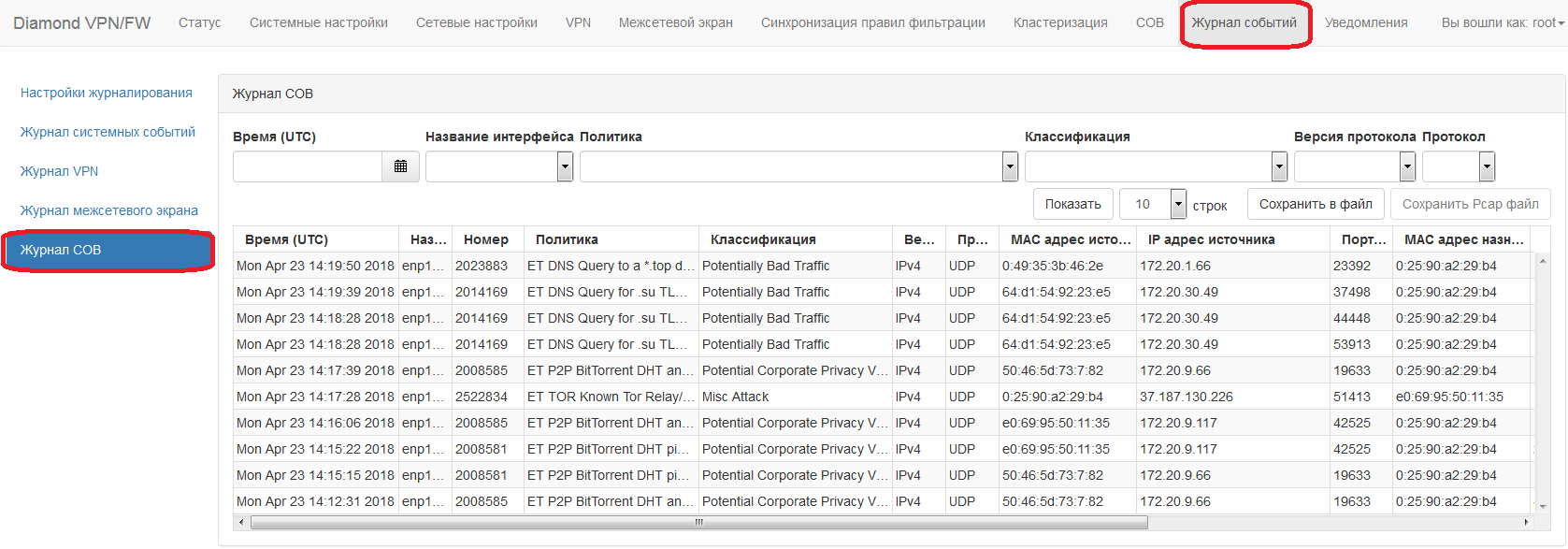Go to the Межсетевой экран menu
Image resolution: width=1568 pixels, height=549 pixels.
click(675, 22)
